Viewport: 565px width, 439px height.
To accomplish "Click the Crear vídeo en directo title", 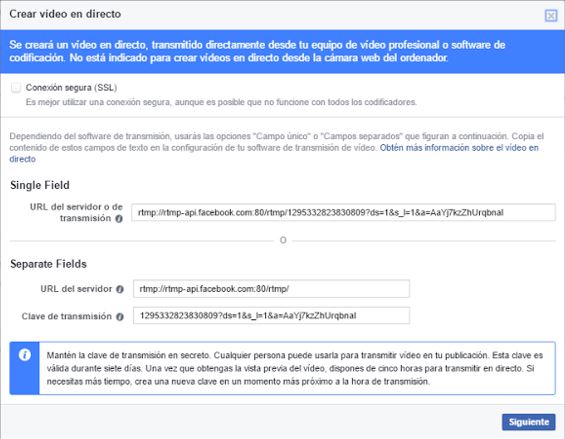I will [65, 14].
